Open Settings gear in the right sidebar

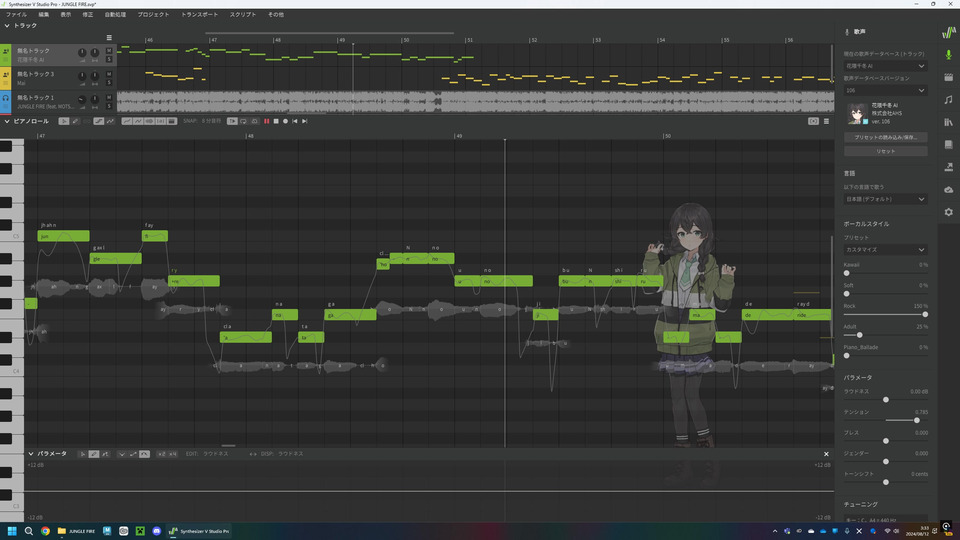948,212
